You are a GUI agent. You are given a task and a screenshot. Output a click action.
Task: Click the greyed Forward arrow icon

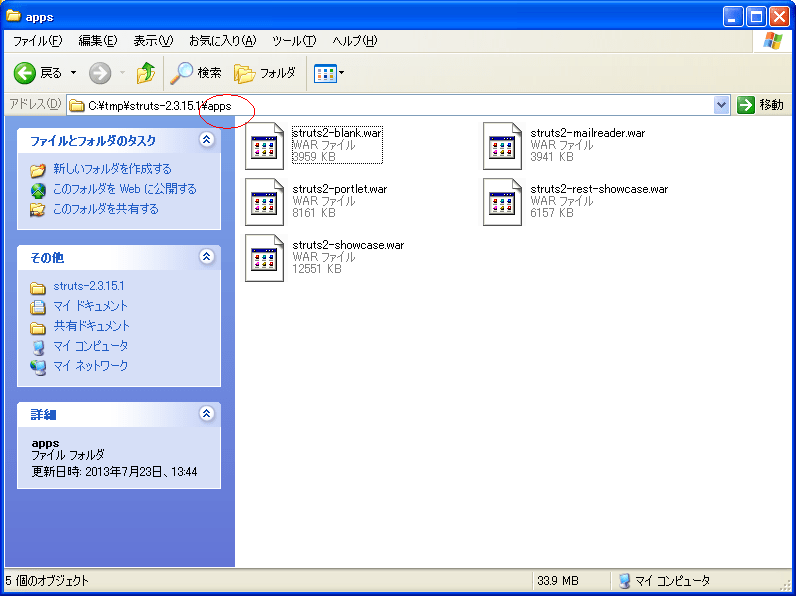pyautogui.click(x=100, y=73)
